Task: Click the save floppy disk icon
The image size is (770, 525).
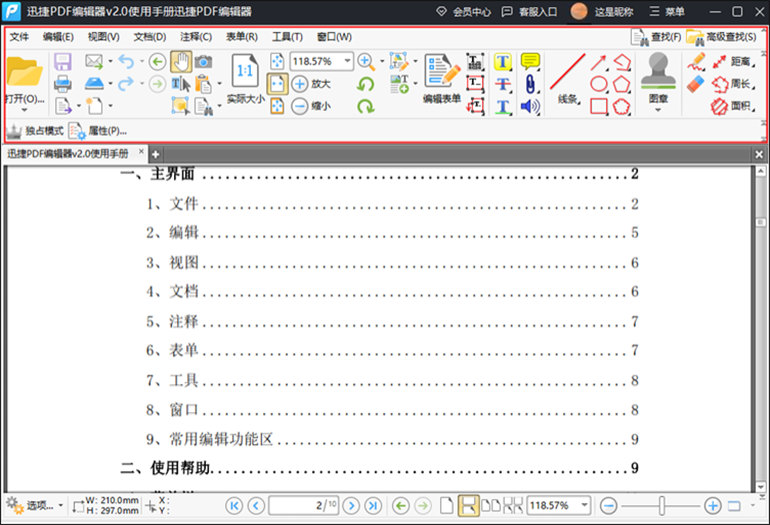Action: [x=63, y=62]
